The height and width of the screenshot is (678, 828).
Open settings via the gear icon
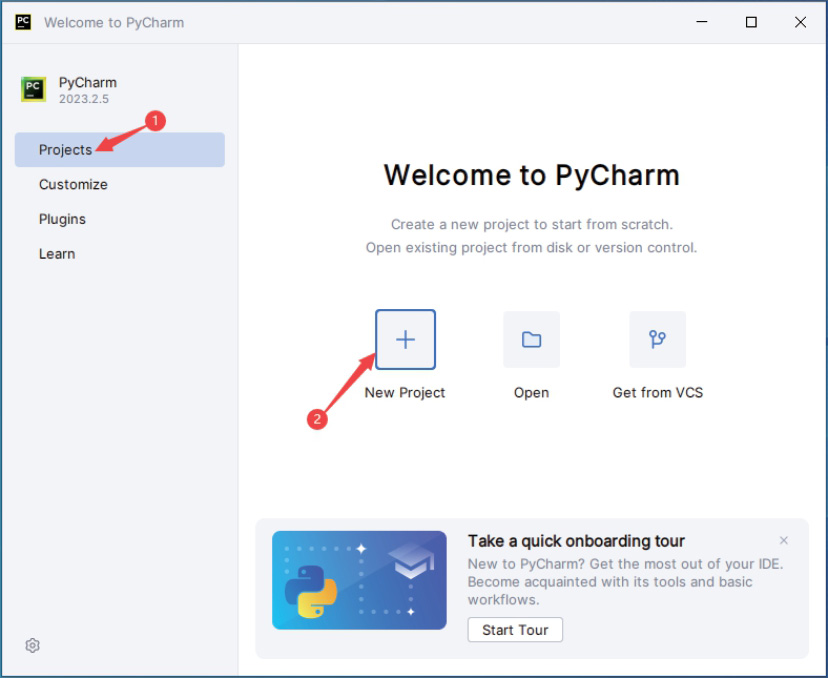33,645
